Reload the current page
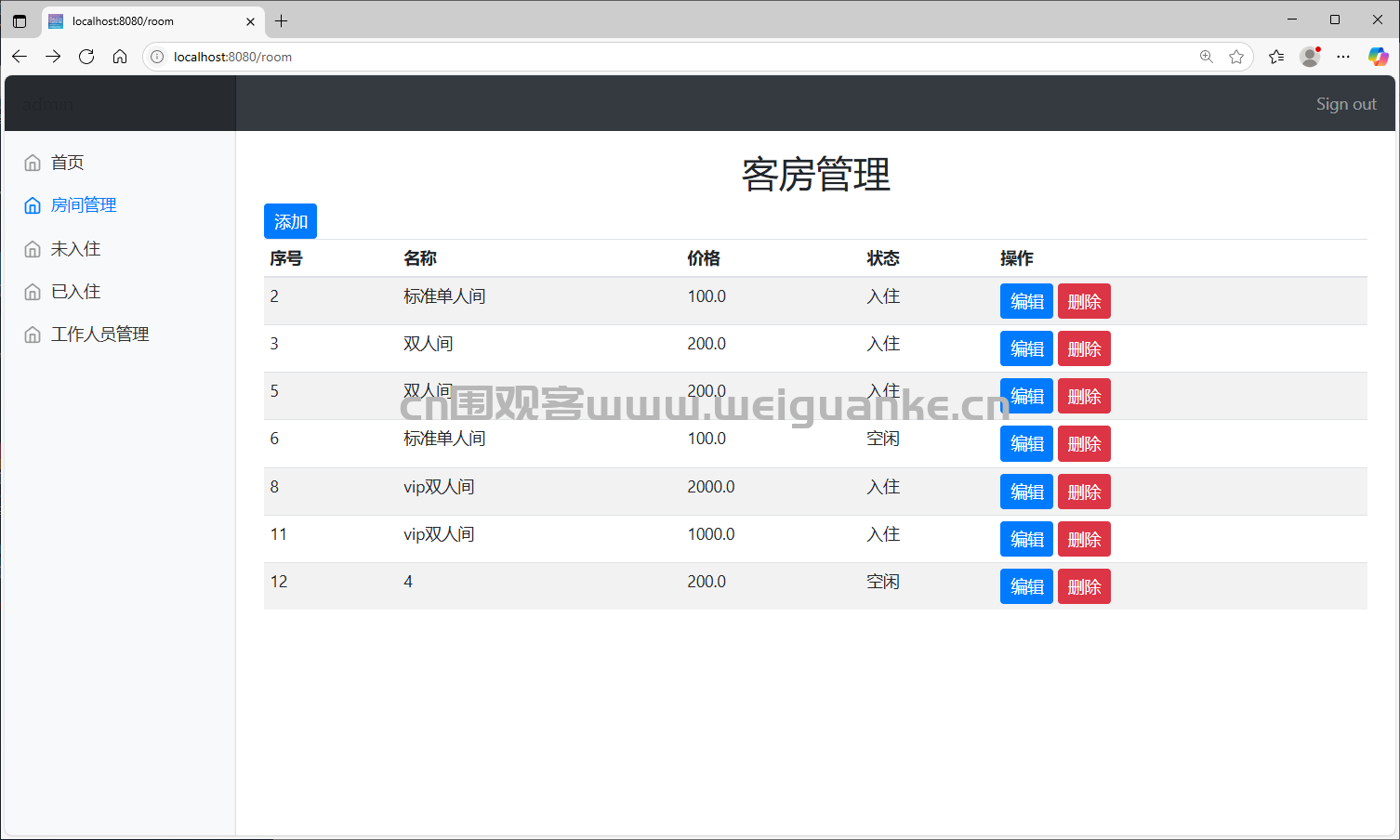 (x=86, y=57)
